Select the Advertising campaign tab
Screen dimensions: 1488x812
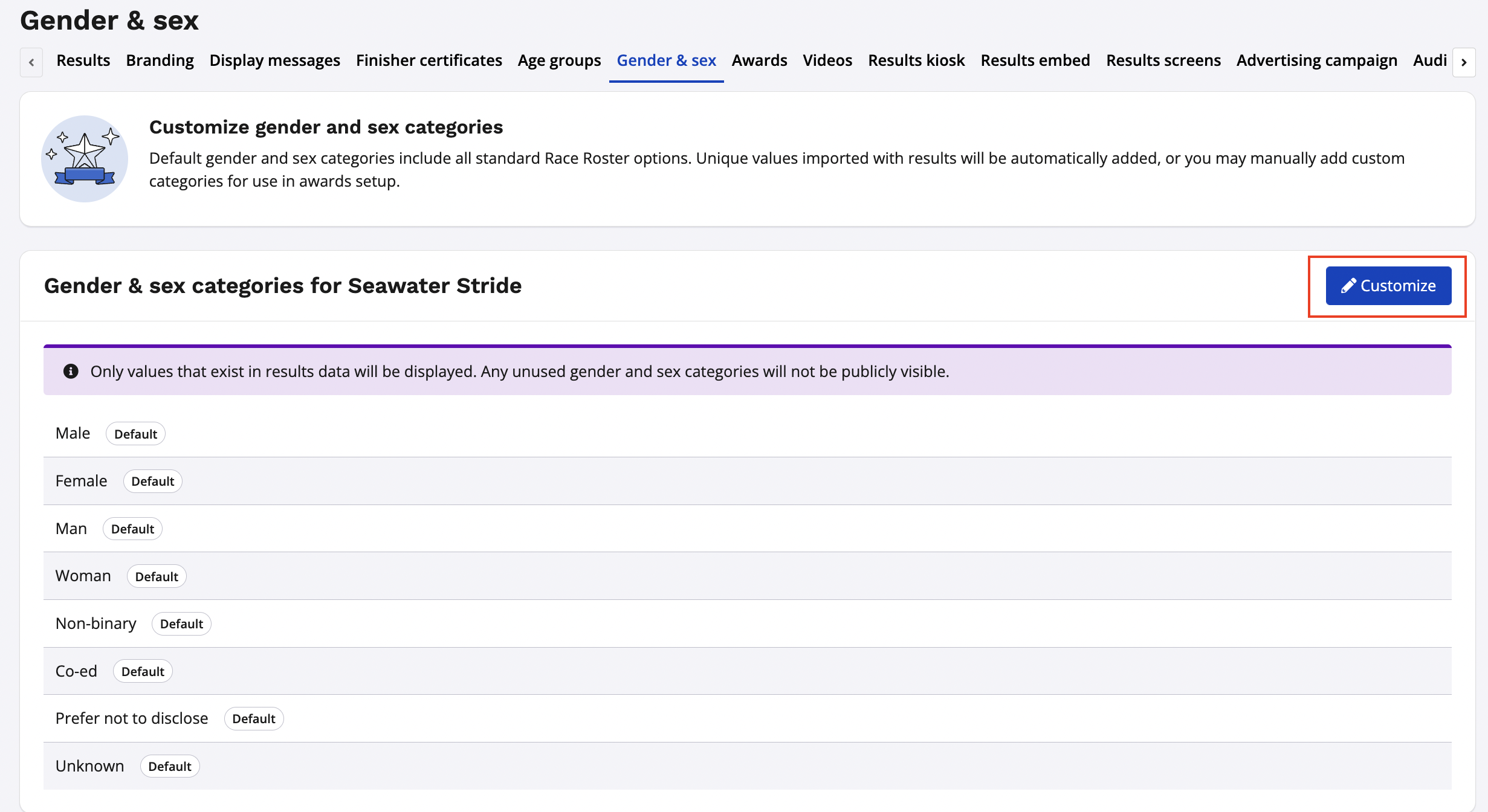pos(1316,60)
